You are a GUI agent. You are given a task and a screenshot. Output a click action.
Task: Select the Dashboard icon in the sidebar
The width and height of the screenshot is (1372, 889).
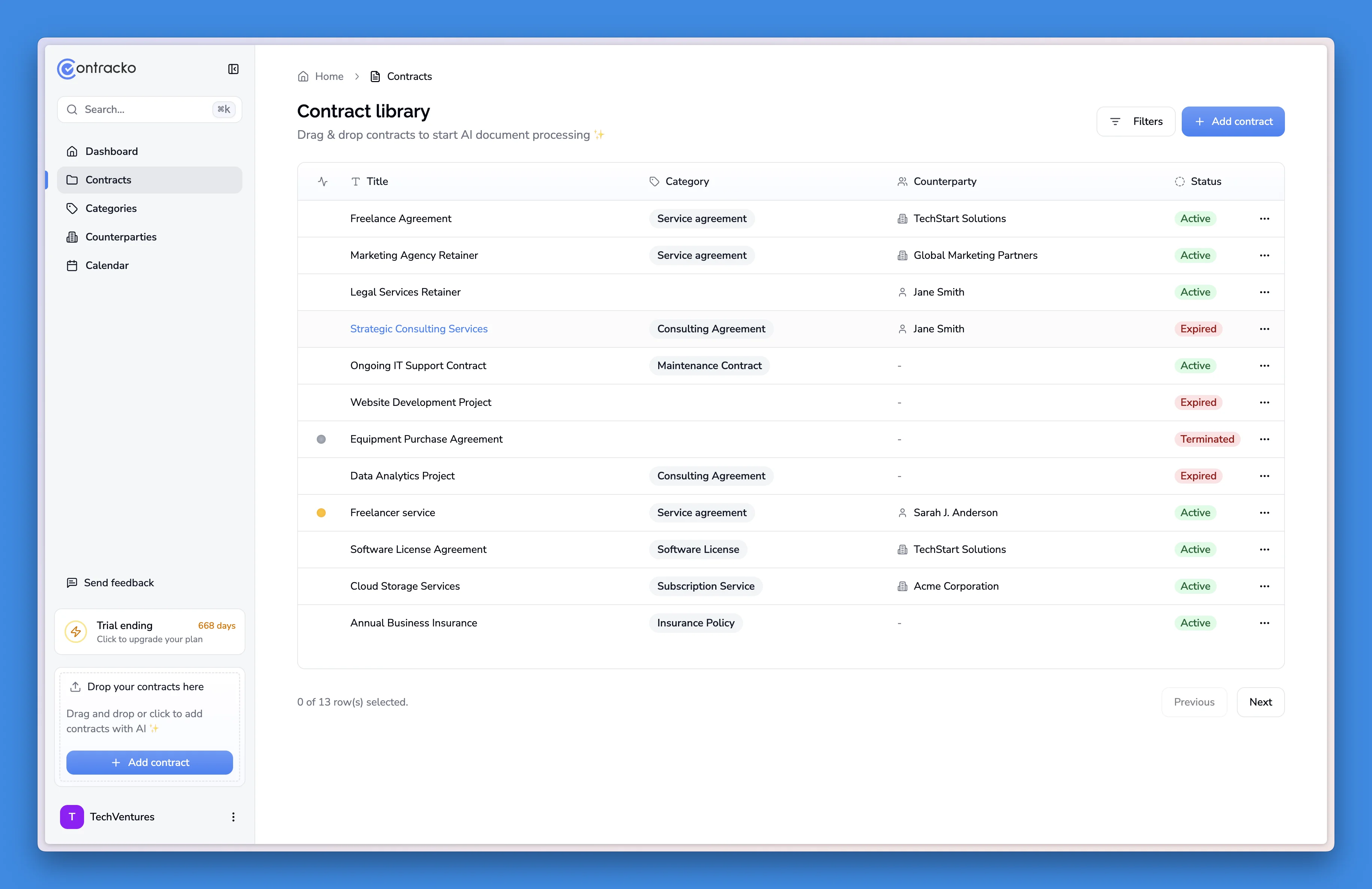pyautogui.click(x=72, y=151)
